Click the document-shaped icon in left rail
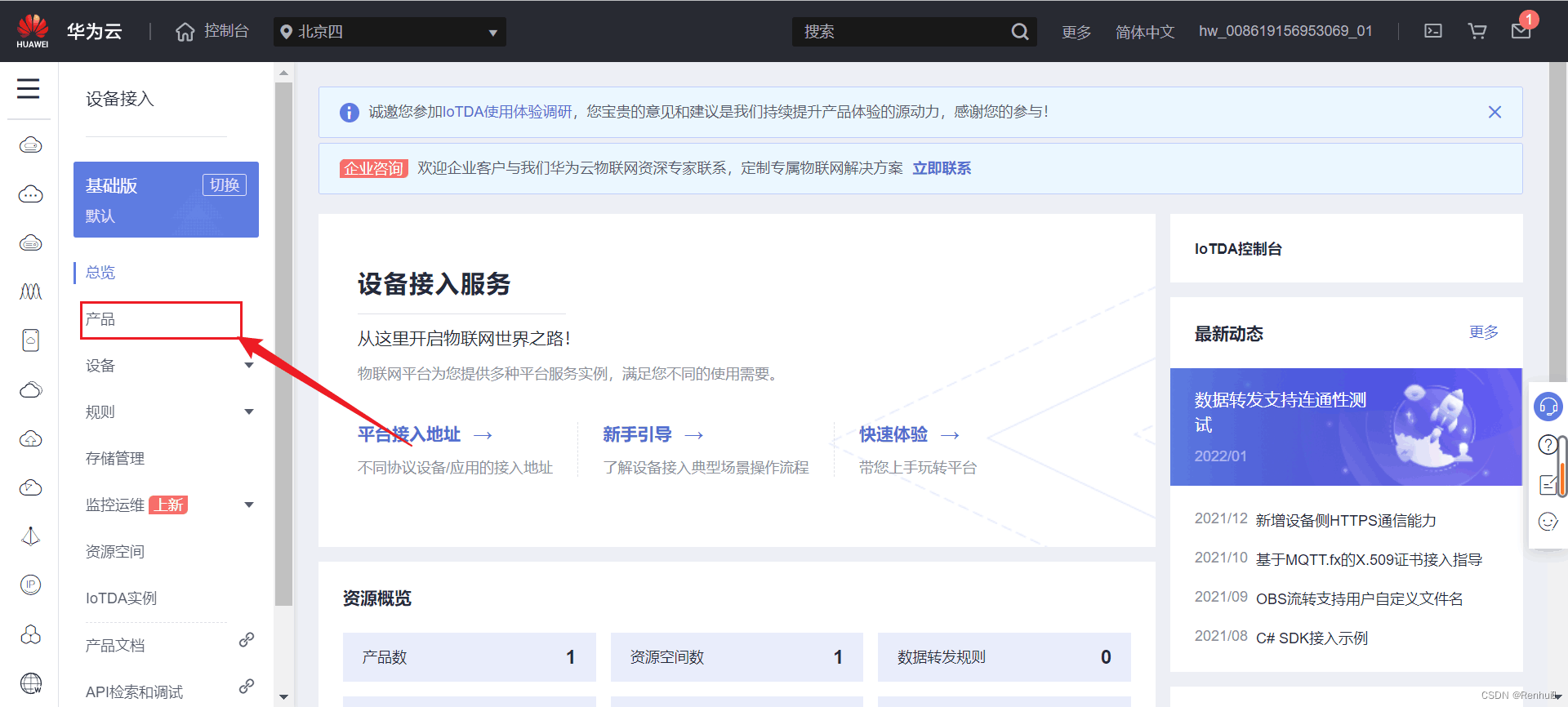This screenshot has width=1568, height=707. [x=30, y=340]
